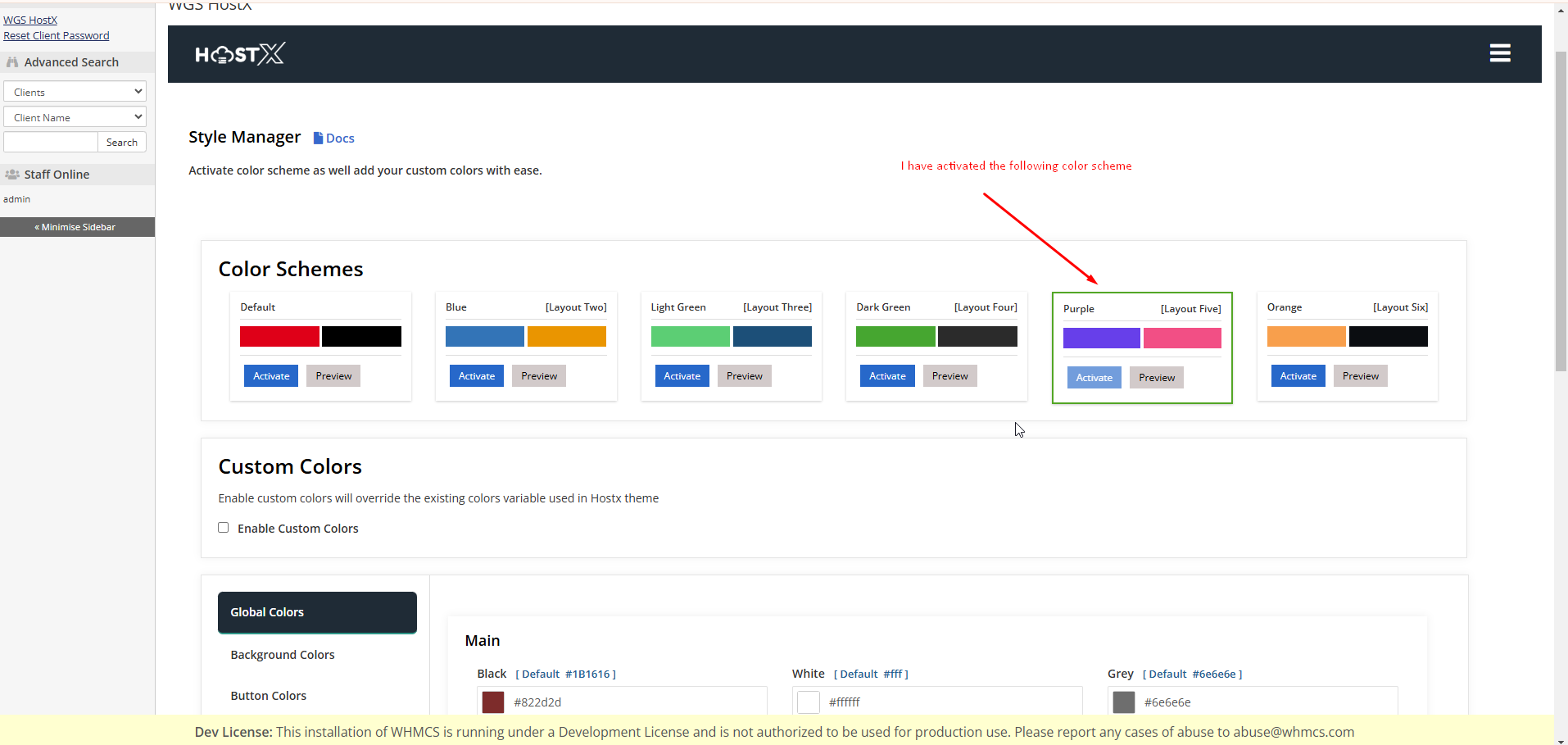This screenshot has width=1568, height=745.
Task: Open the Client Name dropdown
Action: (75, 117)
